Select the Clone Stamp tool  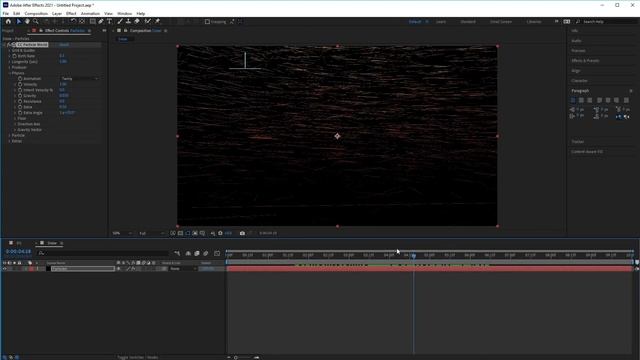click(x=128, y=21)
